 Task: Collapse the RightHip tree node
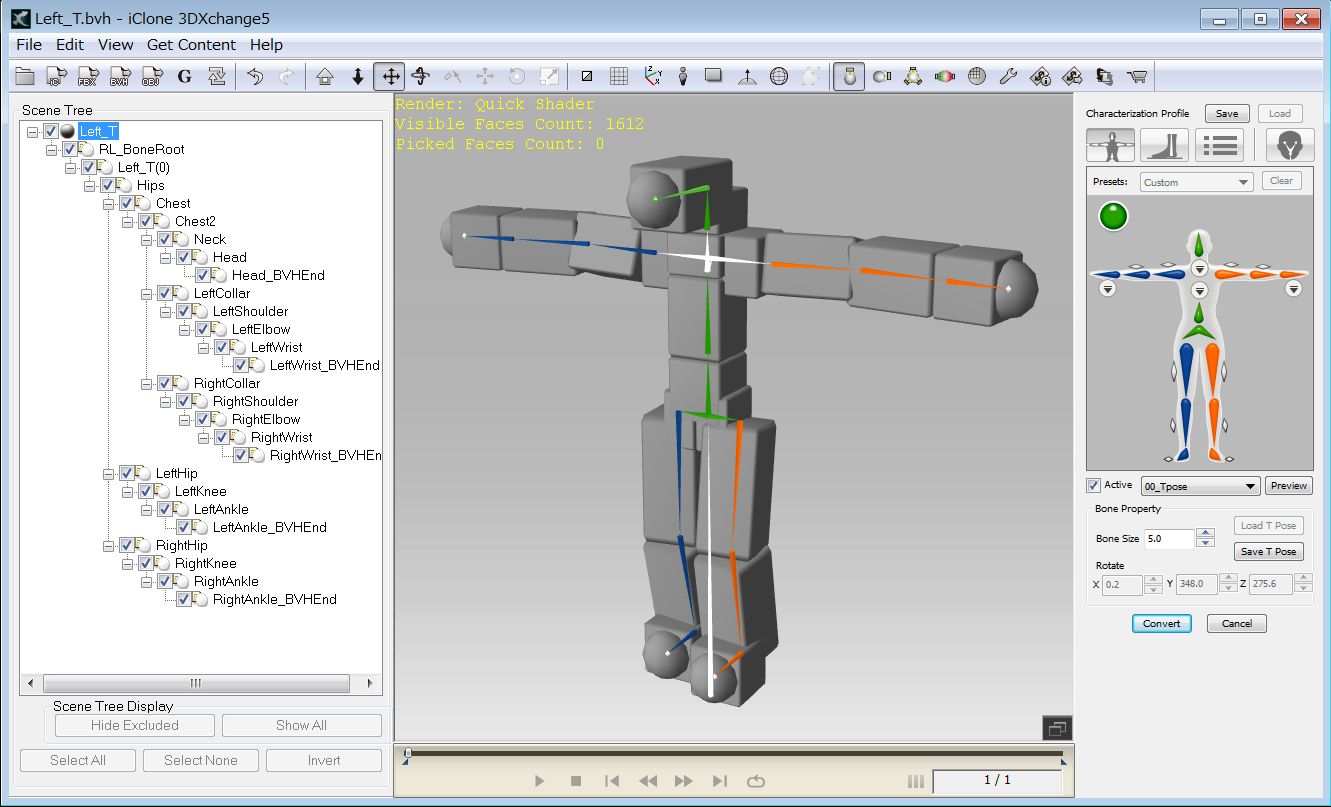tap(109, 545)
